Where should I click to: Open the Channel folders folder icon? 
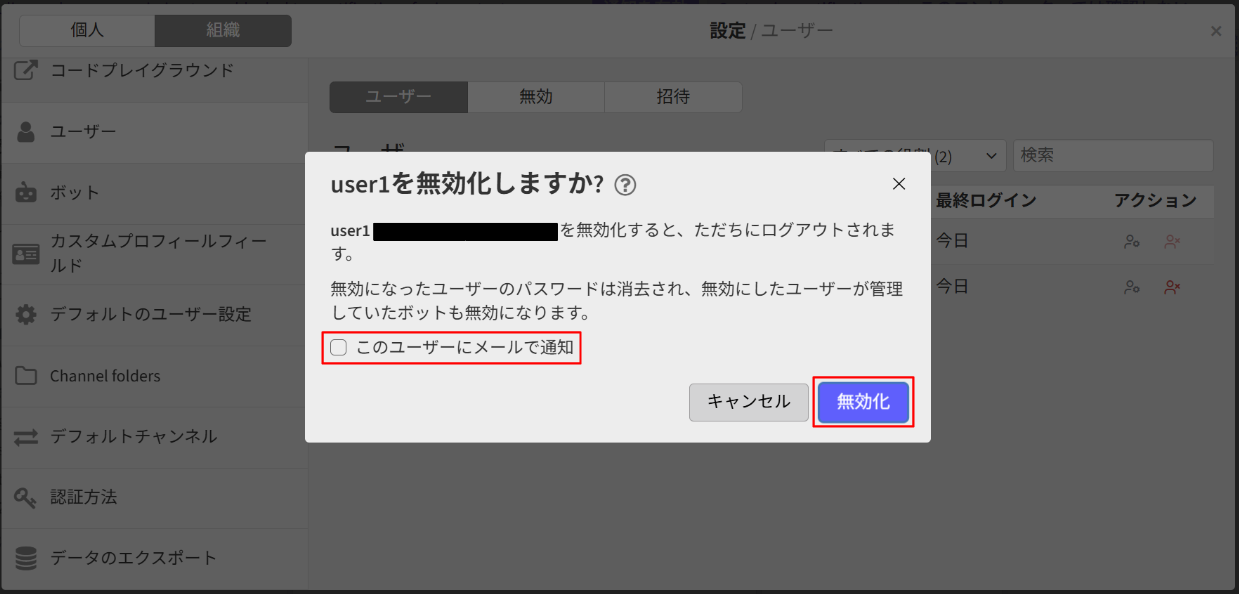[x=24, y=375]
